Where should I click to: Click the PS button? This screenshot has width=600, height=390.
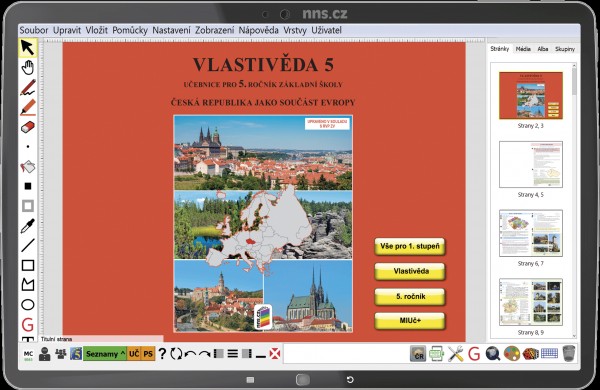(148, 354)
